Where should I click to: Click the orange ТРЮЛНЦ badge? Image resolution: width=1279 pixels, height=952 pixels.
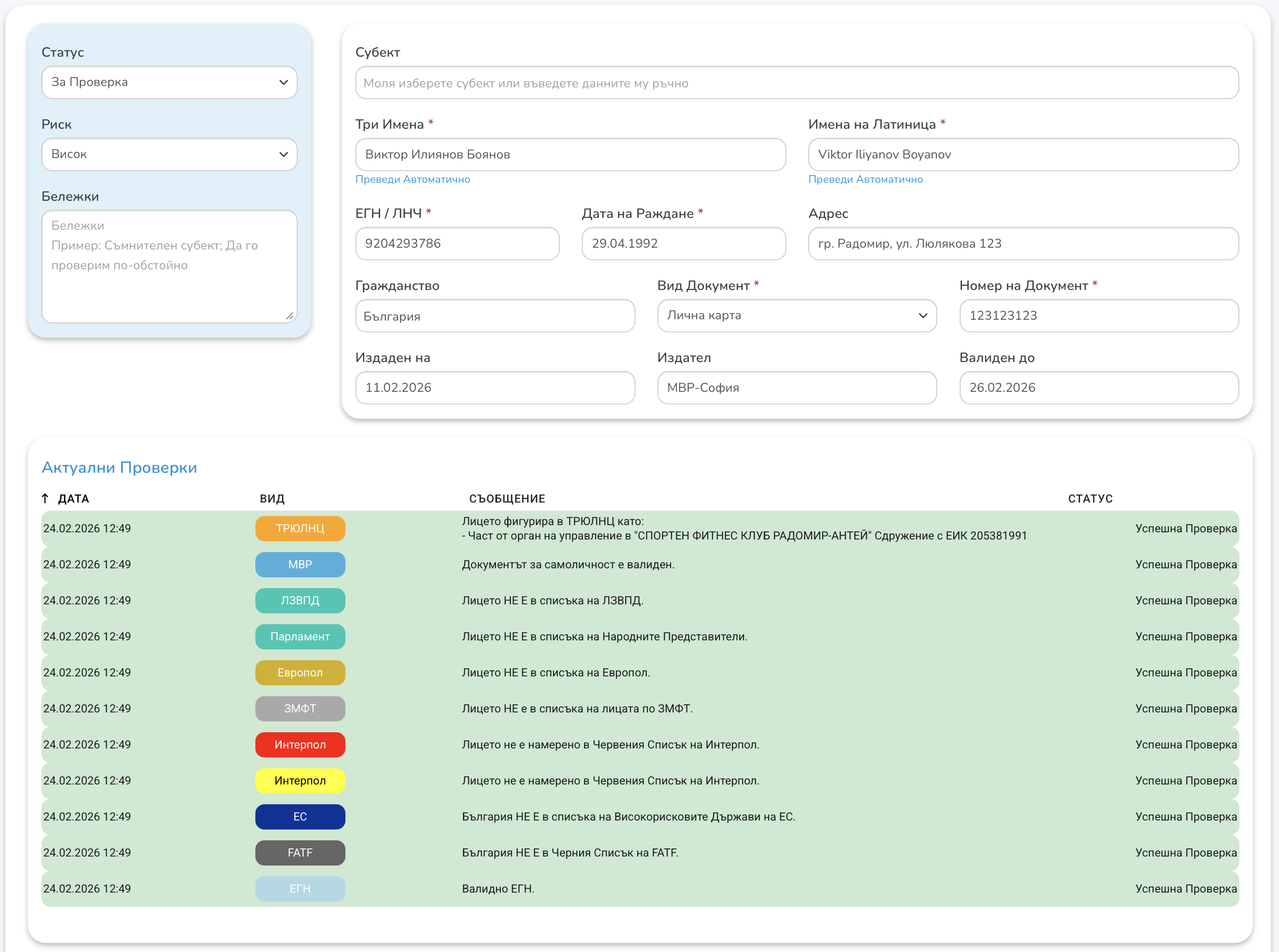299,528
